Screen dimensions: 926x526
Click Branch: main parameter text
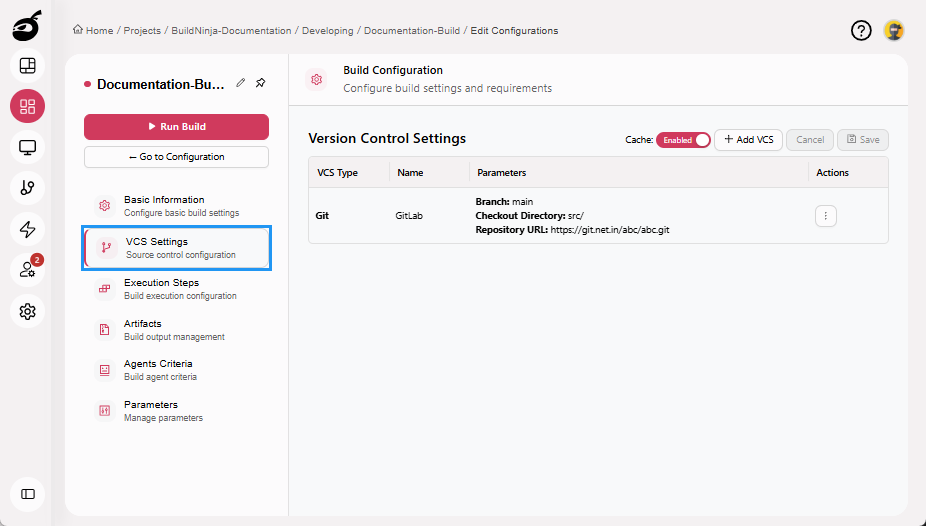(x=504, y=201)
